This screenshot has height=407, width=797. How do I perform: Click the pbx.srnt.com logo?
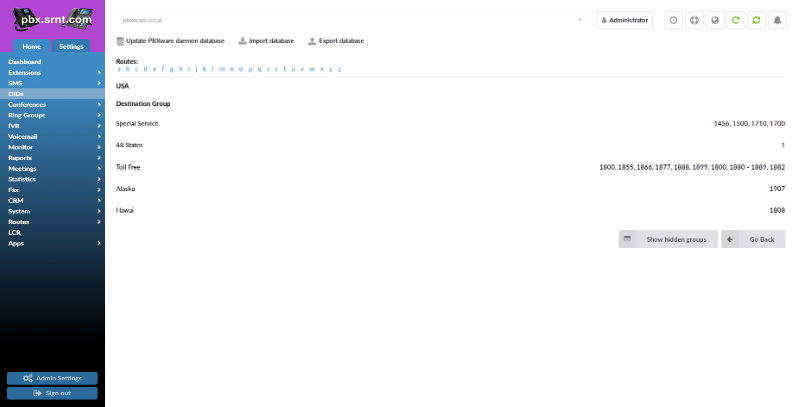point(53,19)
